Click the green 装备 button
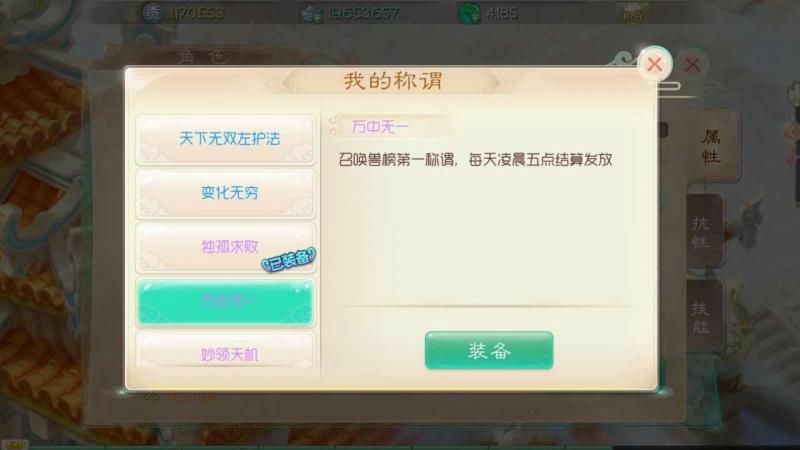Image resolution: width=800 pixels, height=450 pixels. [489, 351]
